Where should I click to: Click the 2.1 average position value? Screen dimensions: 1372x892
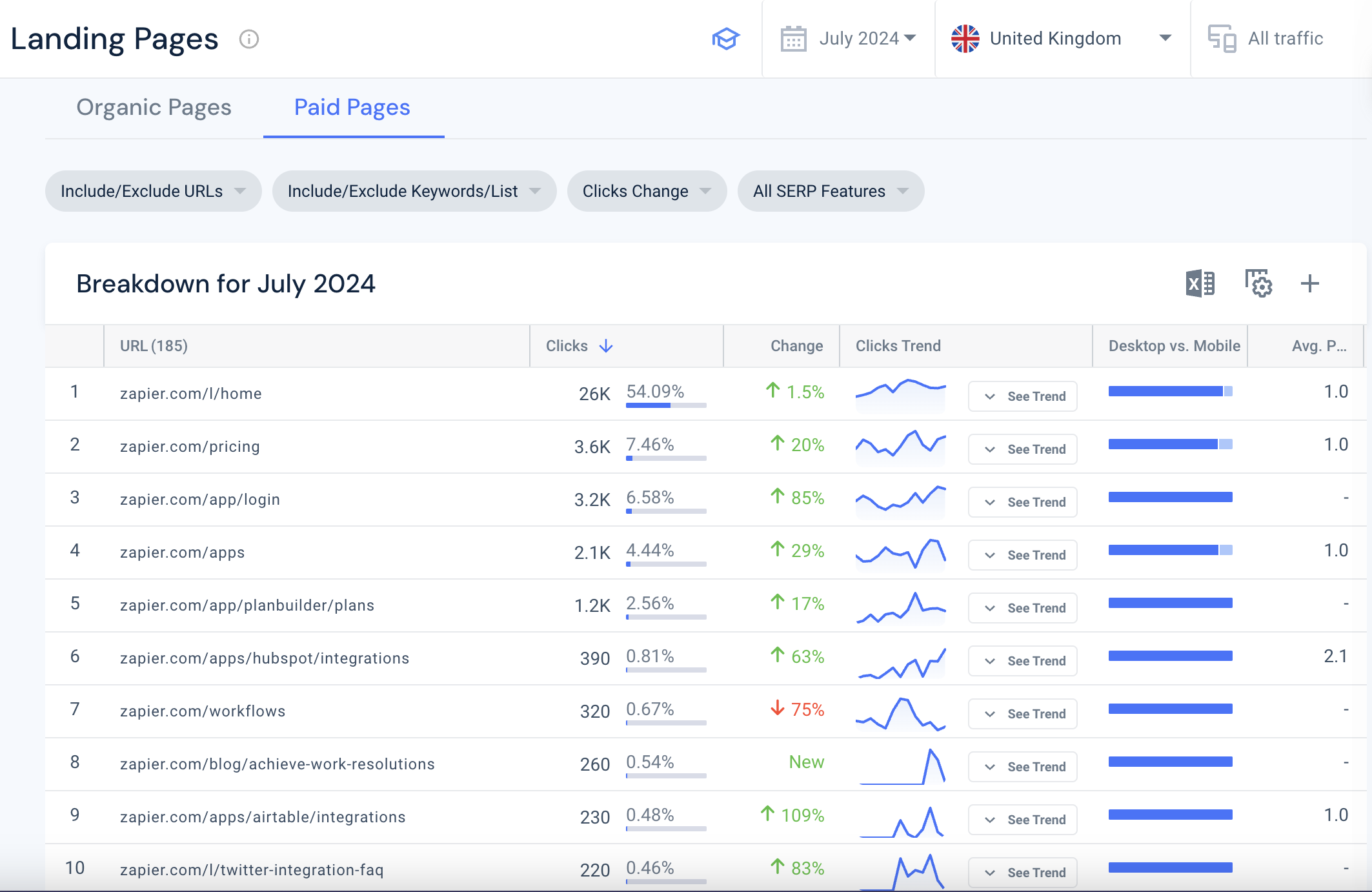click(x=1336, y=656)
